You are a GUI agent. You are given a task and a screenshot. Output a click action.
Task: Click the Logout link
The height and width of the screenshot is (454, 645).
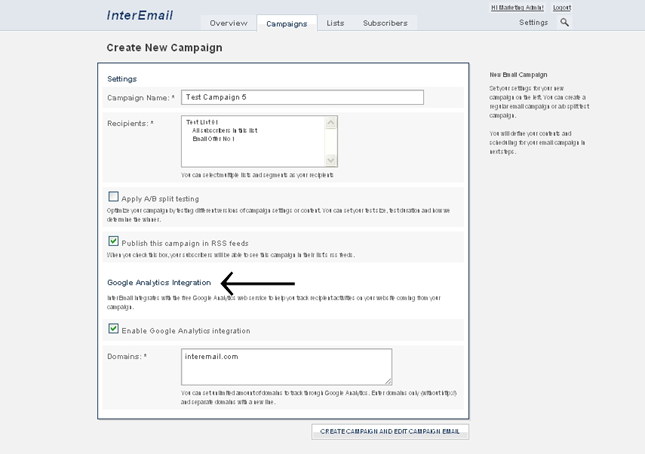click(x=562, y=7)
